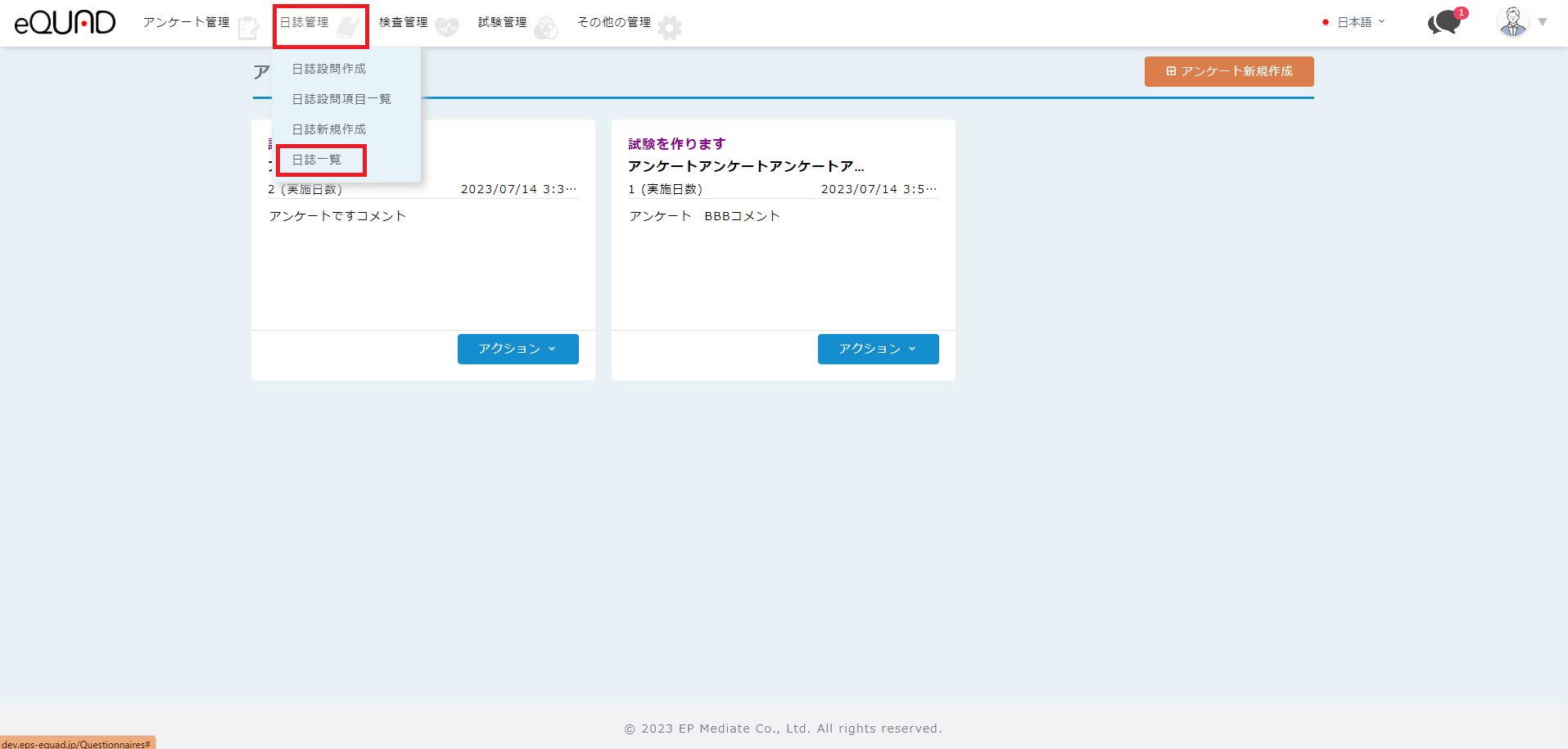Screen dimensions: 1568x749
Task: Click the user avatar icon
Action: coord(1512,22)
